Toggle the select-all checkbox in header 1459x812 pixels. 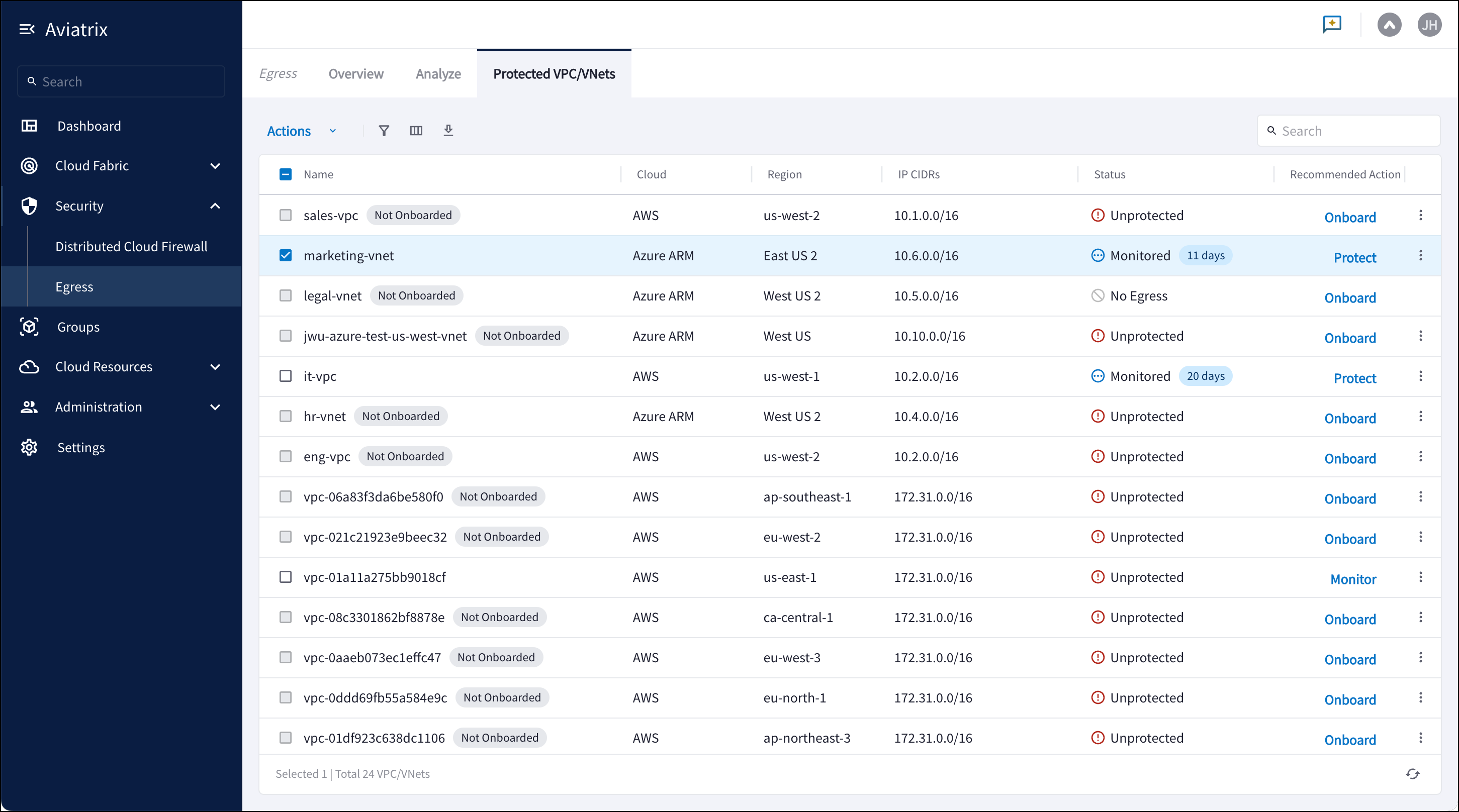point(286,174)
